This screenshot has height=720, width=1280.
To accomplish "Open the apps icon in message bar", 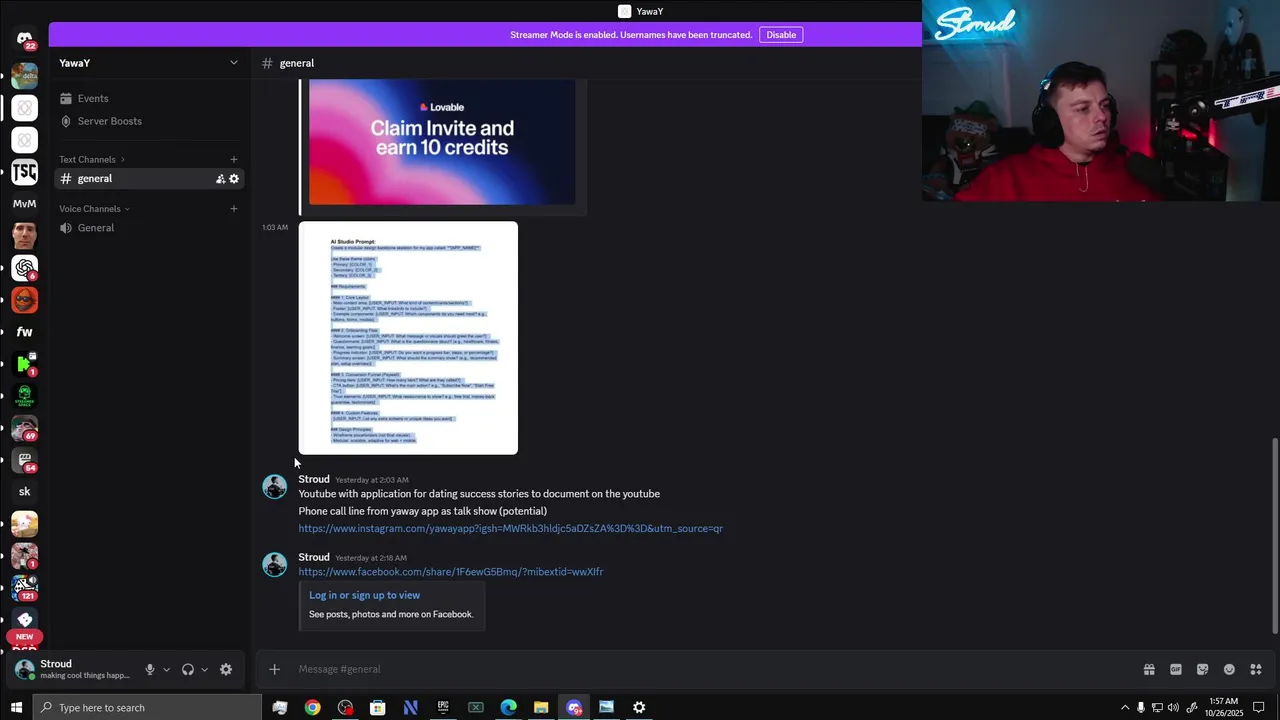I will (1256, 670).
